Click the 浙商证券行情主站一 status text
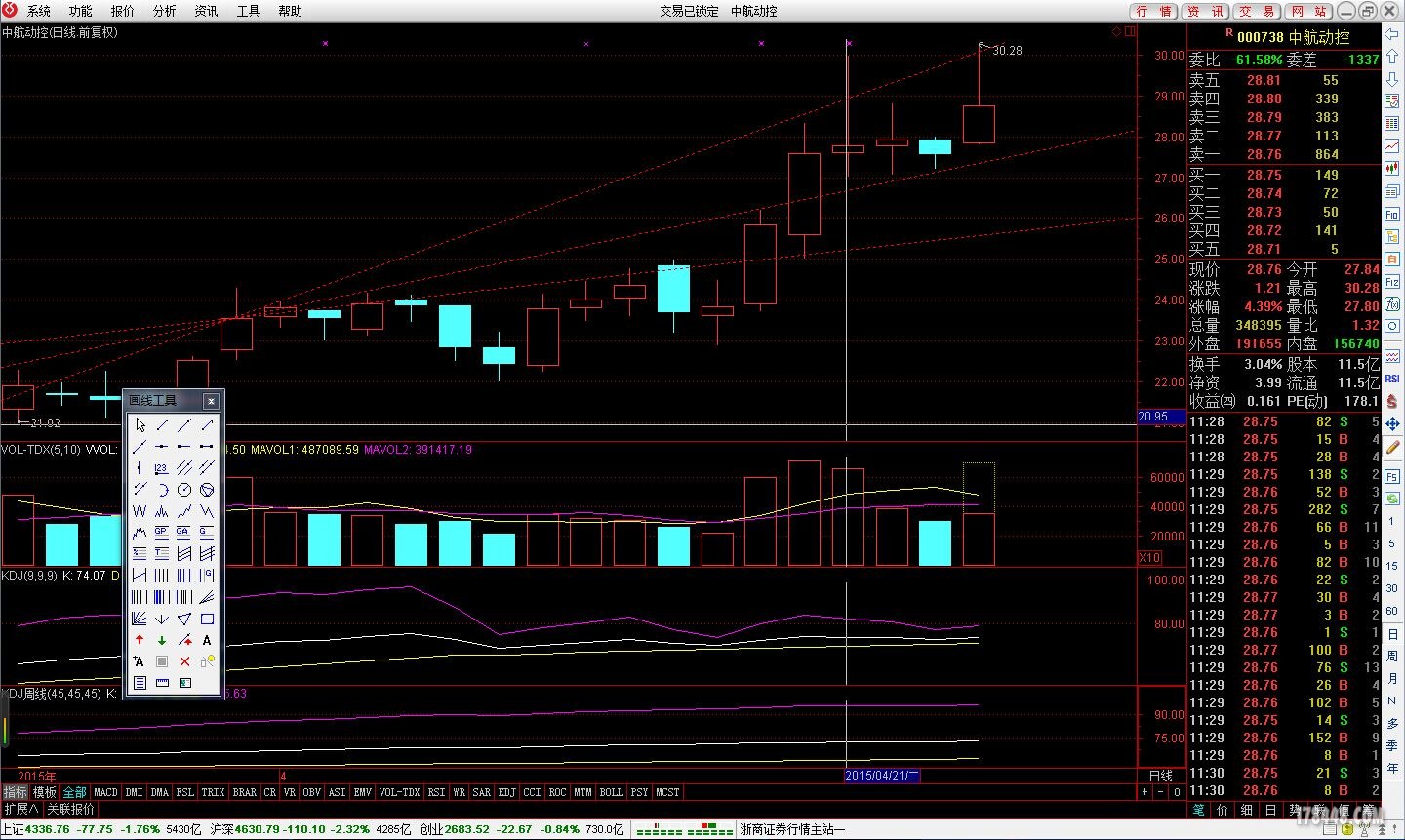This screenshot has width=1405, height=840. pos(792,829)
